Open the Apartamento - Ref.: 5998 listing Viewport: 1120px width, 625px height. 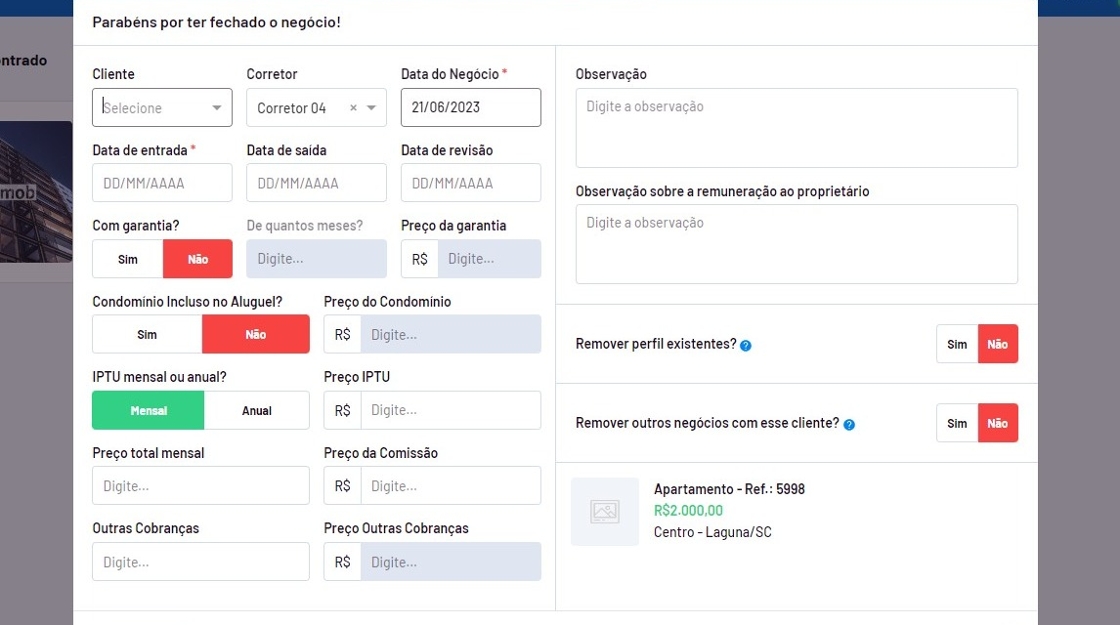point(729,489)
